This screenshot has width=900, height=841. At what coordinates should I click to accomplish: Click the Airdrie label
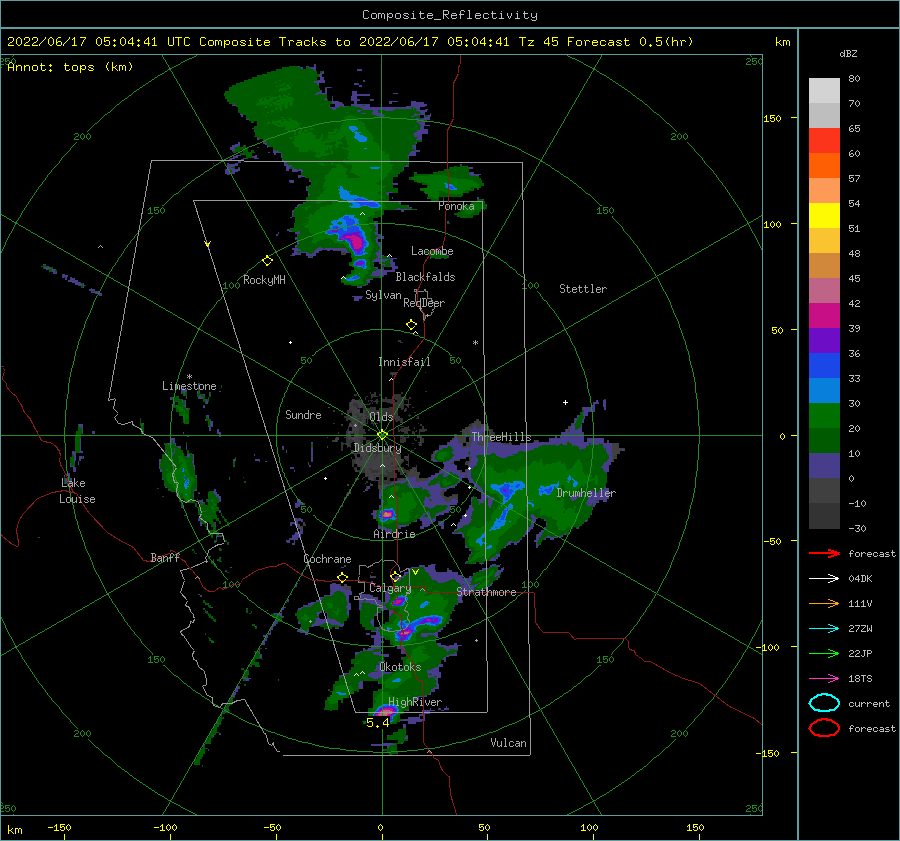click(394, 534)
